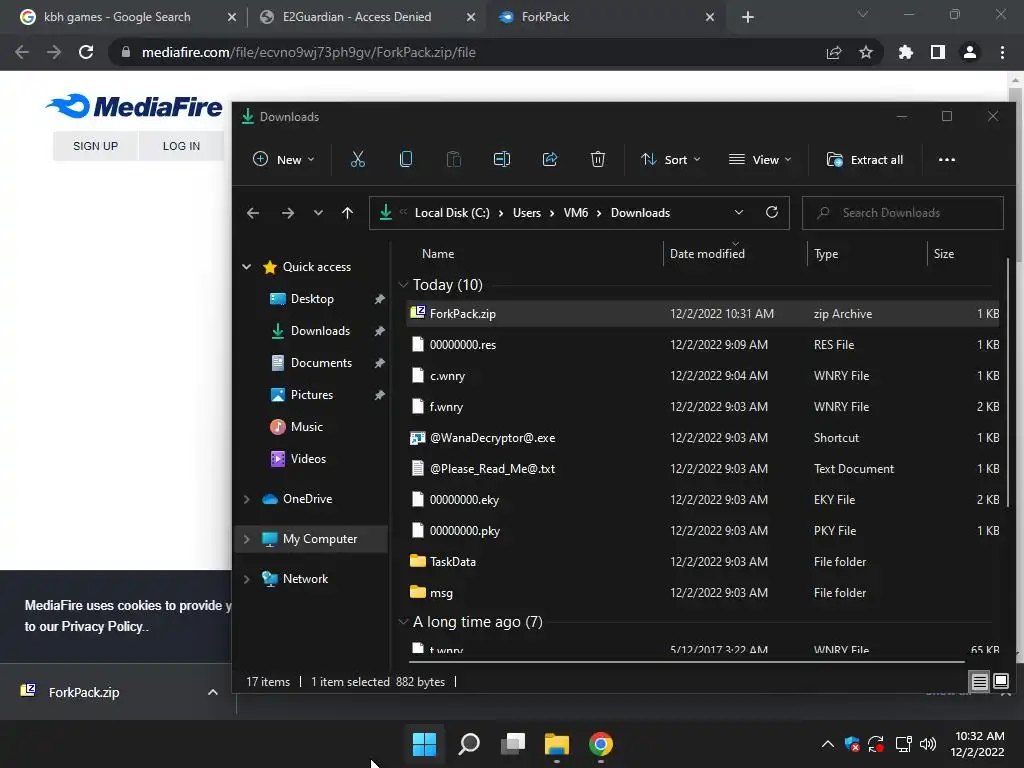1024x768 pixels.
Task: Click the Share icon in Explorer toolbar
Action: (x=550, y=159)
